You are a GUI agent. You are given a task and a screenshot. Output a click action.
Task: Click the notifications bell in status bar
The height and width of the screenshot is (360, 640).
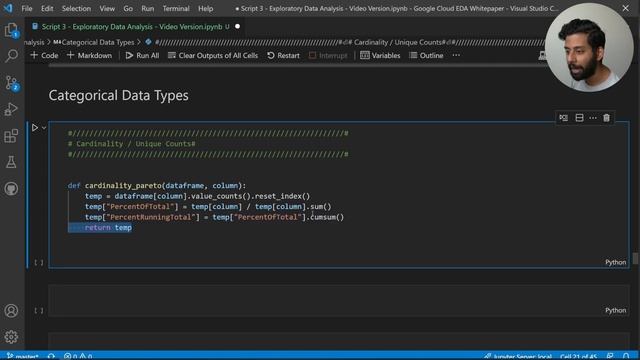[626, 356]
